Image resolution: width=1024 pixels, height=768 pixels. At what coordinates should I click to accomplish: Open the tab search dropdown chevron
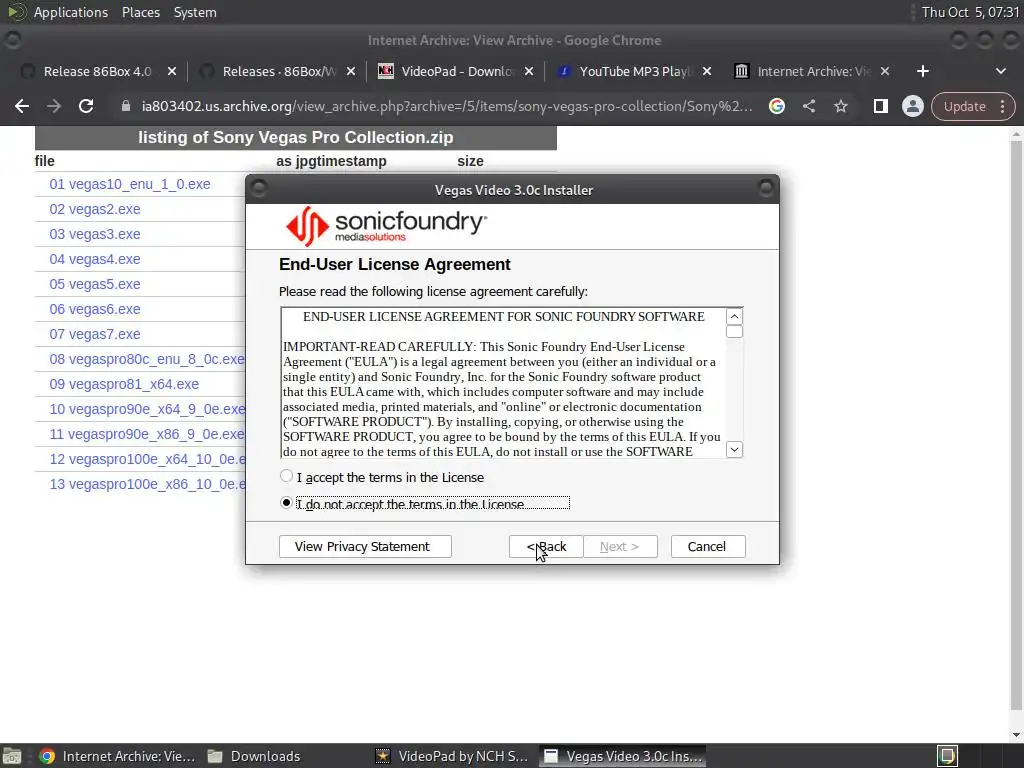(1000, 71)
